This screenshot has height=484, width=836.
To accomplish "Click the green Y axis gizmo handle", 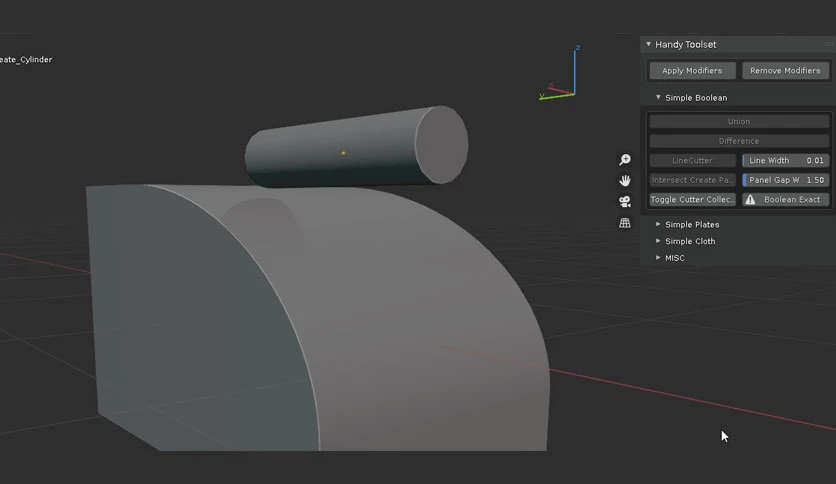I will point(542,96).
